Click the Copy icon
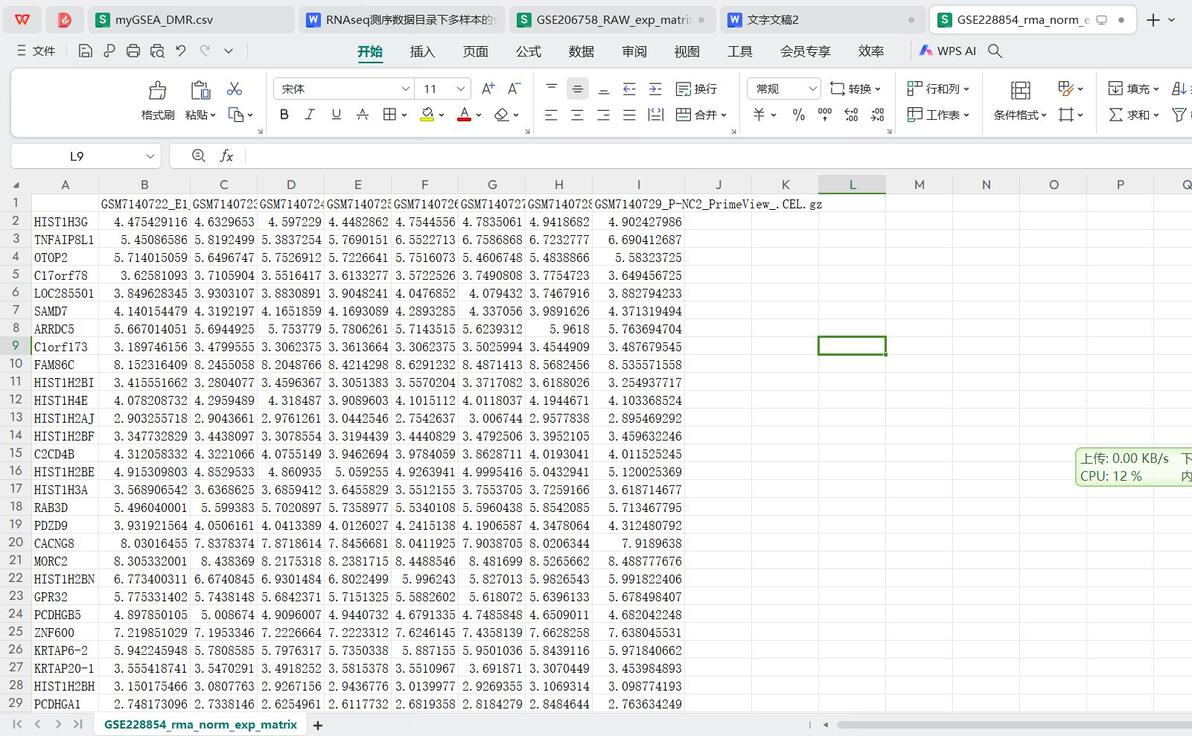Viewport: 1192px width, 736px height. click(x=236, y=115)
